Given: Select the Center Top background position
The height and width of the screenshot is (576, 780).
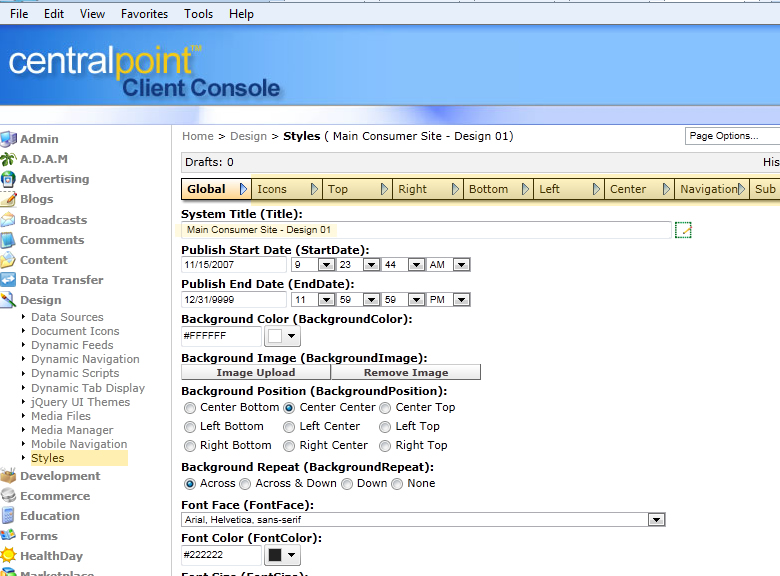Looking at the screenshot, I should pyautogui.click(x=386, y=408).
